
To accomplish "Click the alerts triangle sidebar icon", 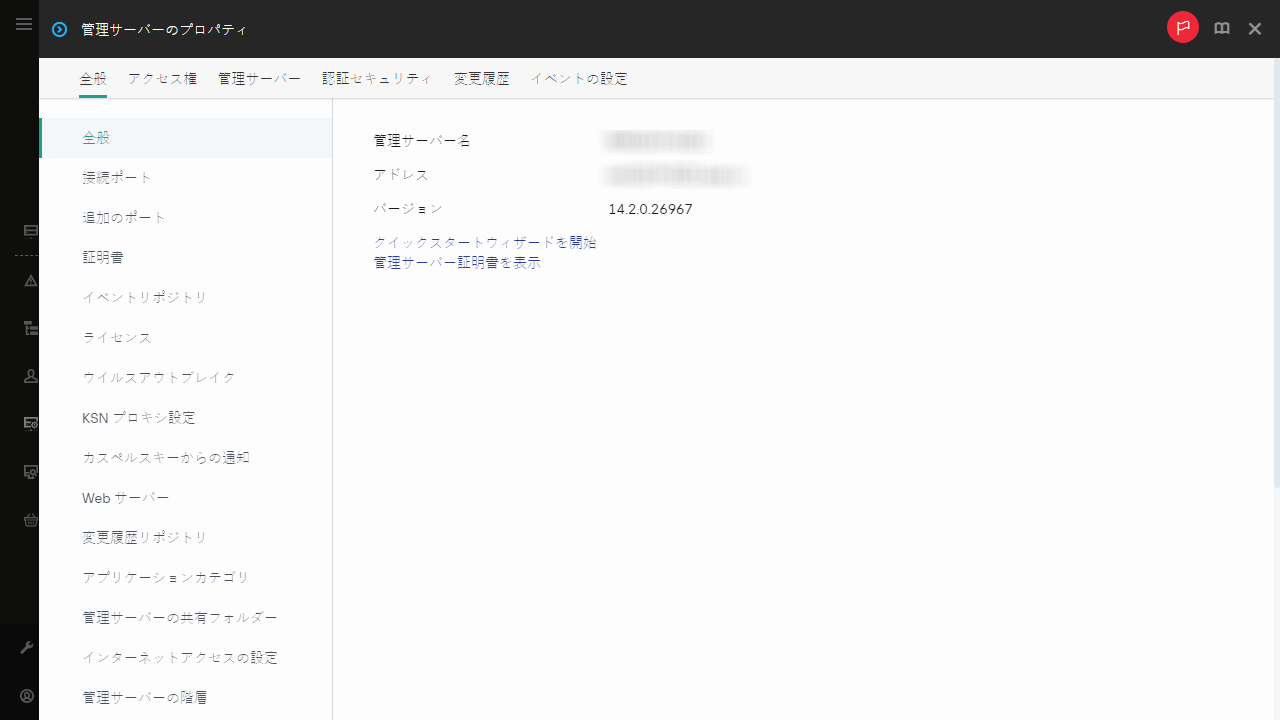I will click(x=30, y=281).
